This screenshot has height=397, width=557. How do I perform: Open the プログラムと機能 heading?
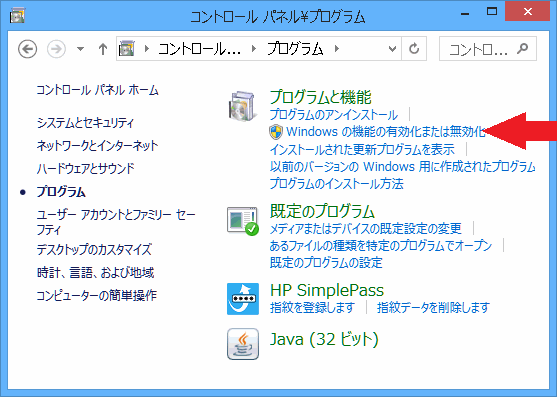coord(321,97)
